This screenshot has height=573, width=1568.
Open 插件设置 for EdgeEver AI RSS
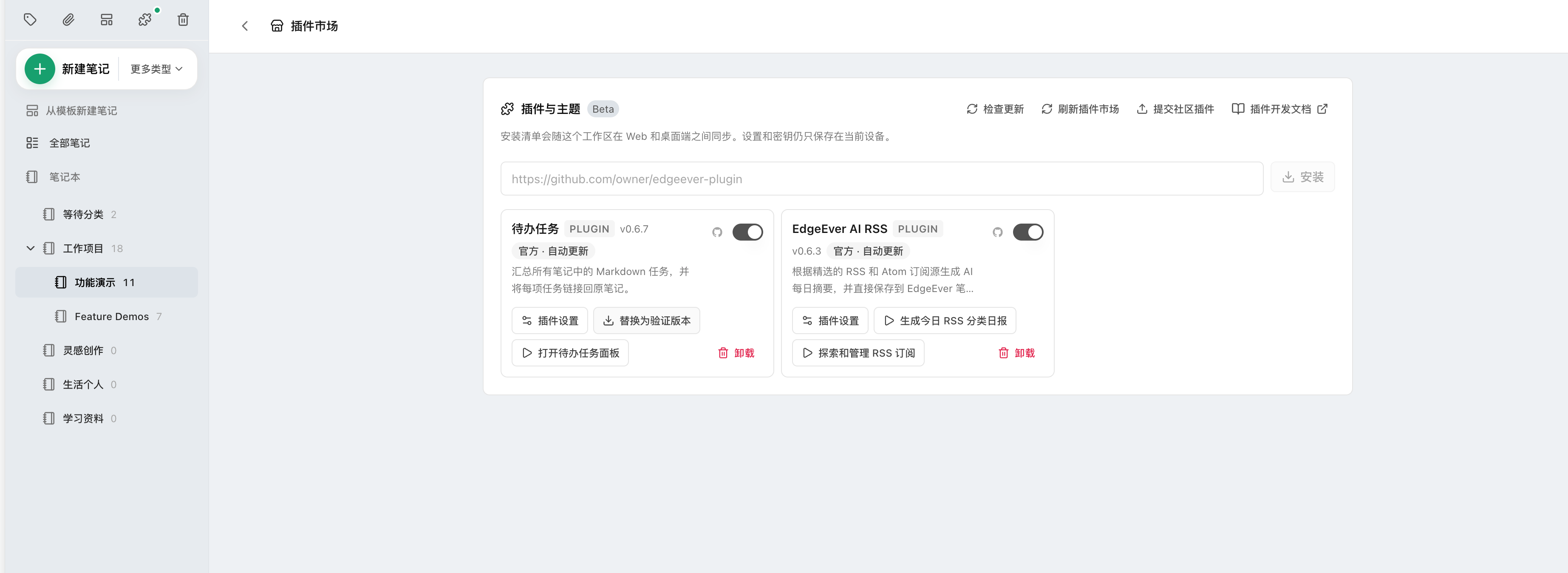[x=829, y=321]
